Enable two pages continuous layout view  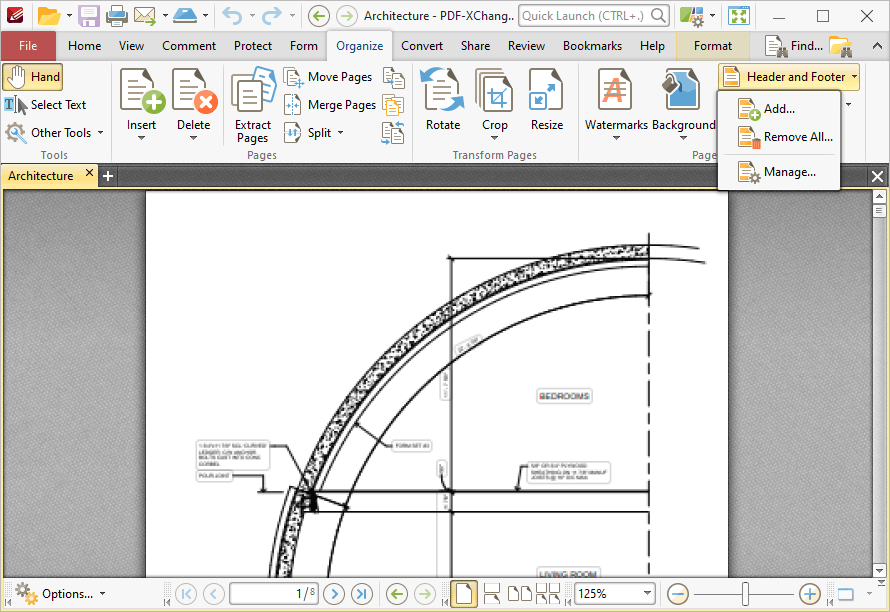tap(547, 594)
